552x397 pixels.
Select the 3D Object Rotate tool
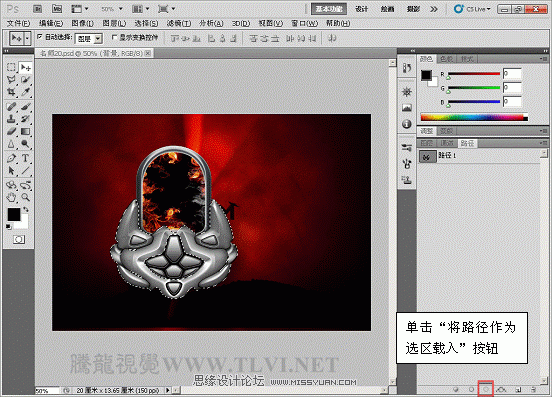coord(11,184)
